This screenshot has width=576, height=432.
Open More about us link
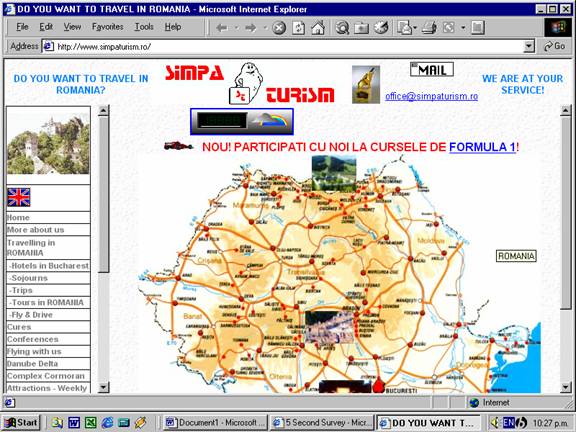click(x=36, y=230)
